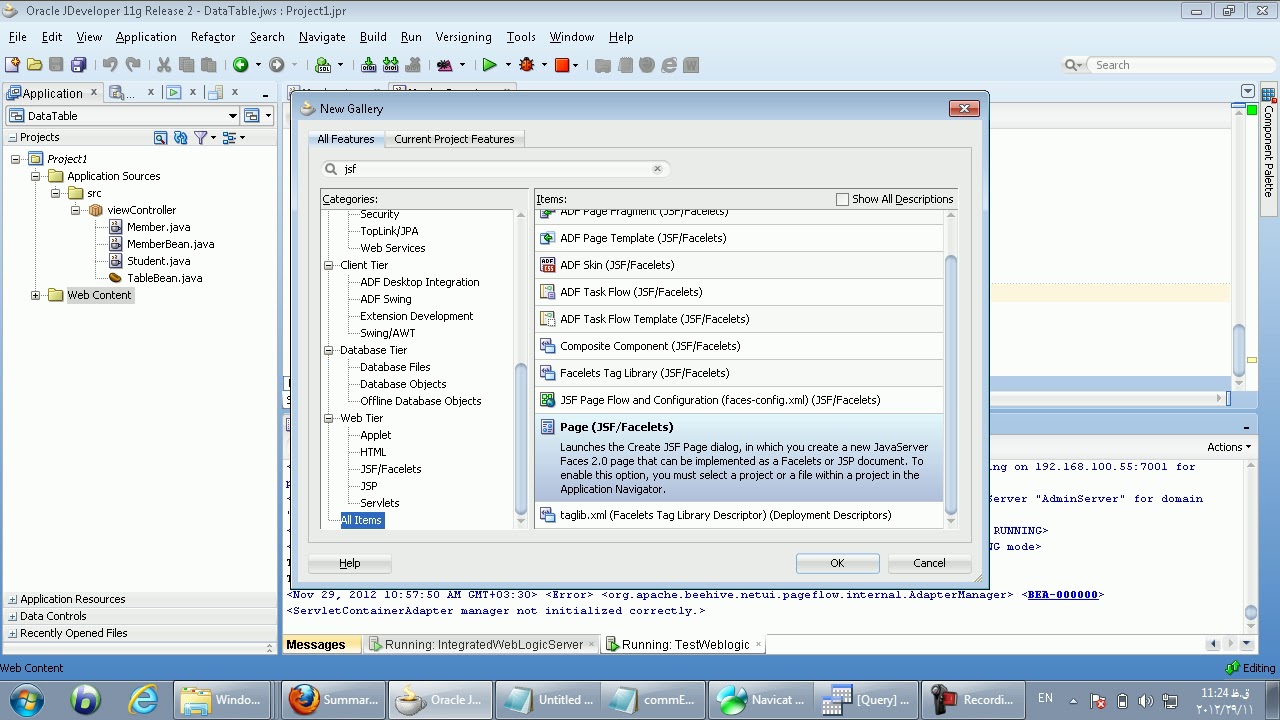
Task: Select JSF Page Flow and Configuration item
Action: coord(739,400)
